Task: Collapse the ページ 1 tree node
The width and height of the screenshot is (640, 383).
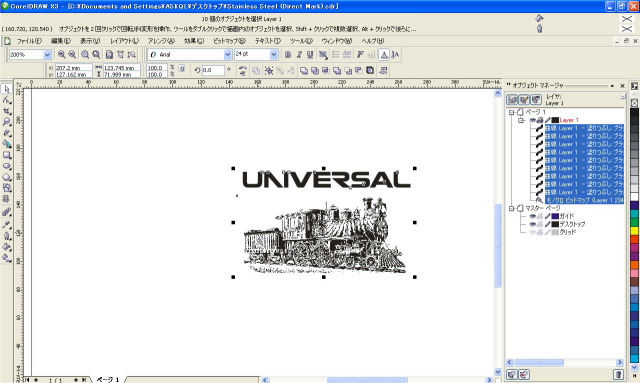Action: [x=511, y=112]
